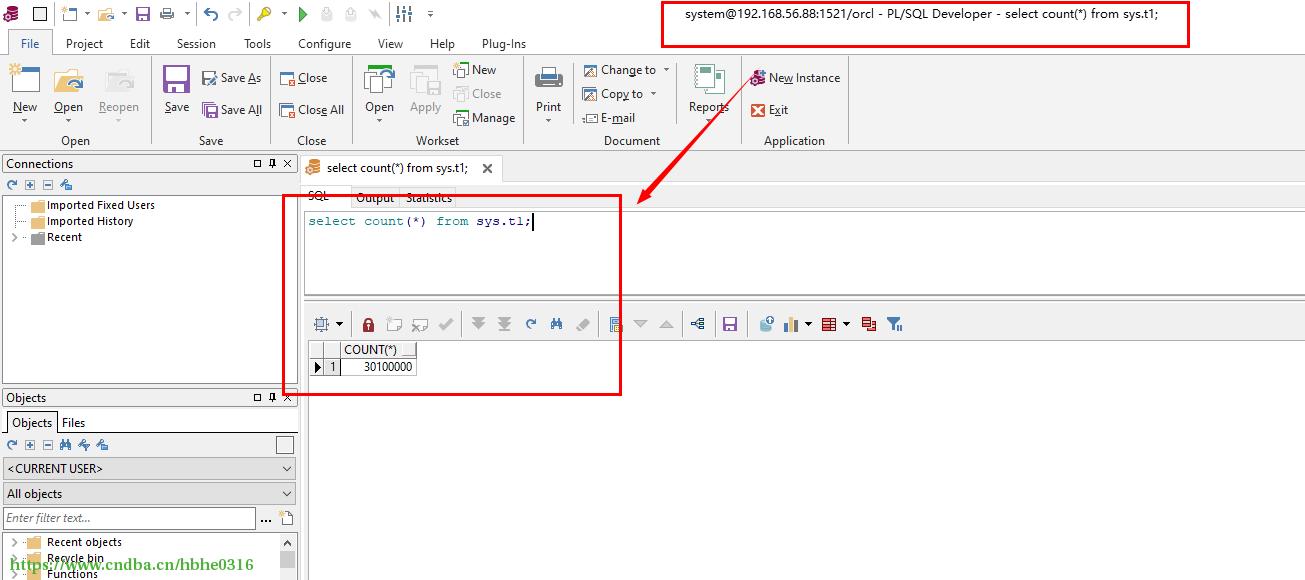Viewport: 1305px width, 580px height.
Task: Switch to the Configure ribbon tab
Action: coord(324,43)
